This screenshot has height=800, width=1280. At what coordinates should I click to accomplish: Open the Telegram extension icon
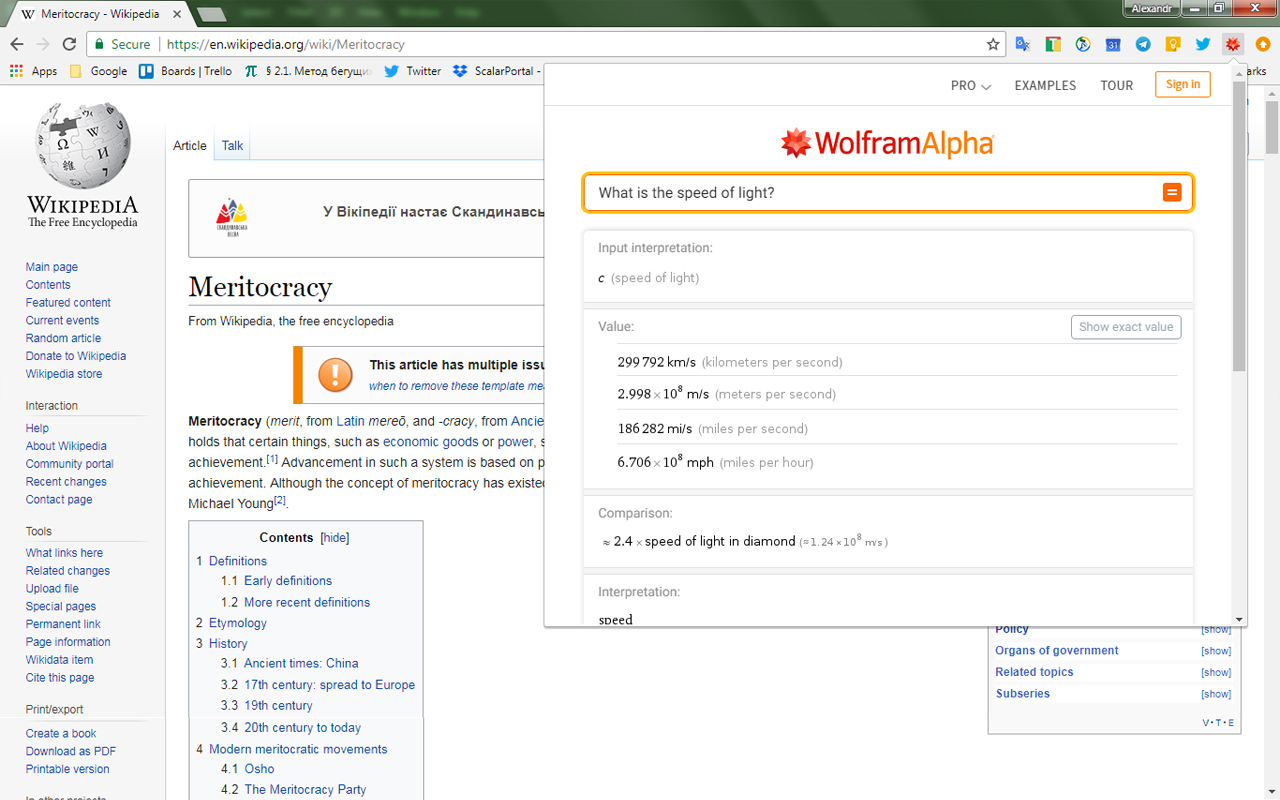click(1143, 44)
